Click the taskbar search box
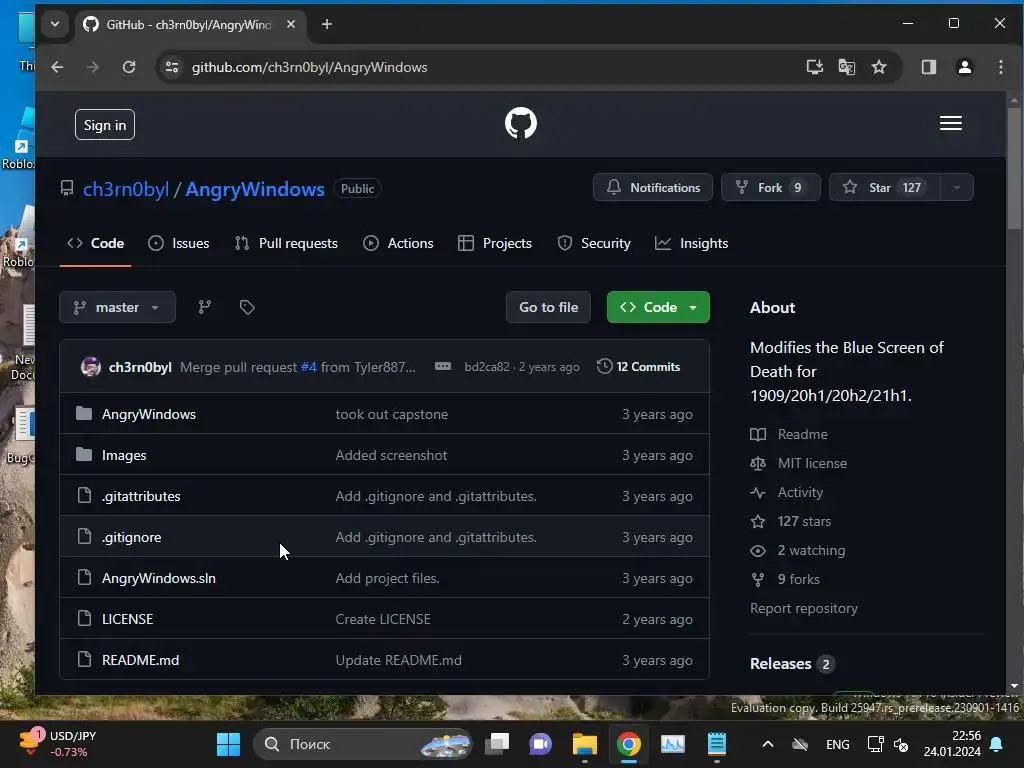1024x768 pixels. click(x=362, y=744)
